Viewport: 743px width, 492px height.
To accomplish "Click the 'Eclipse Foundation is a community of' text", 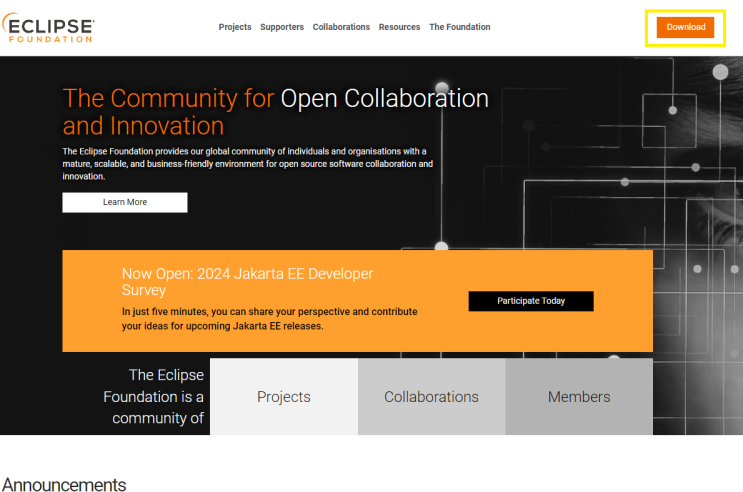I will [x=155, y=396].
